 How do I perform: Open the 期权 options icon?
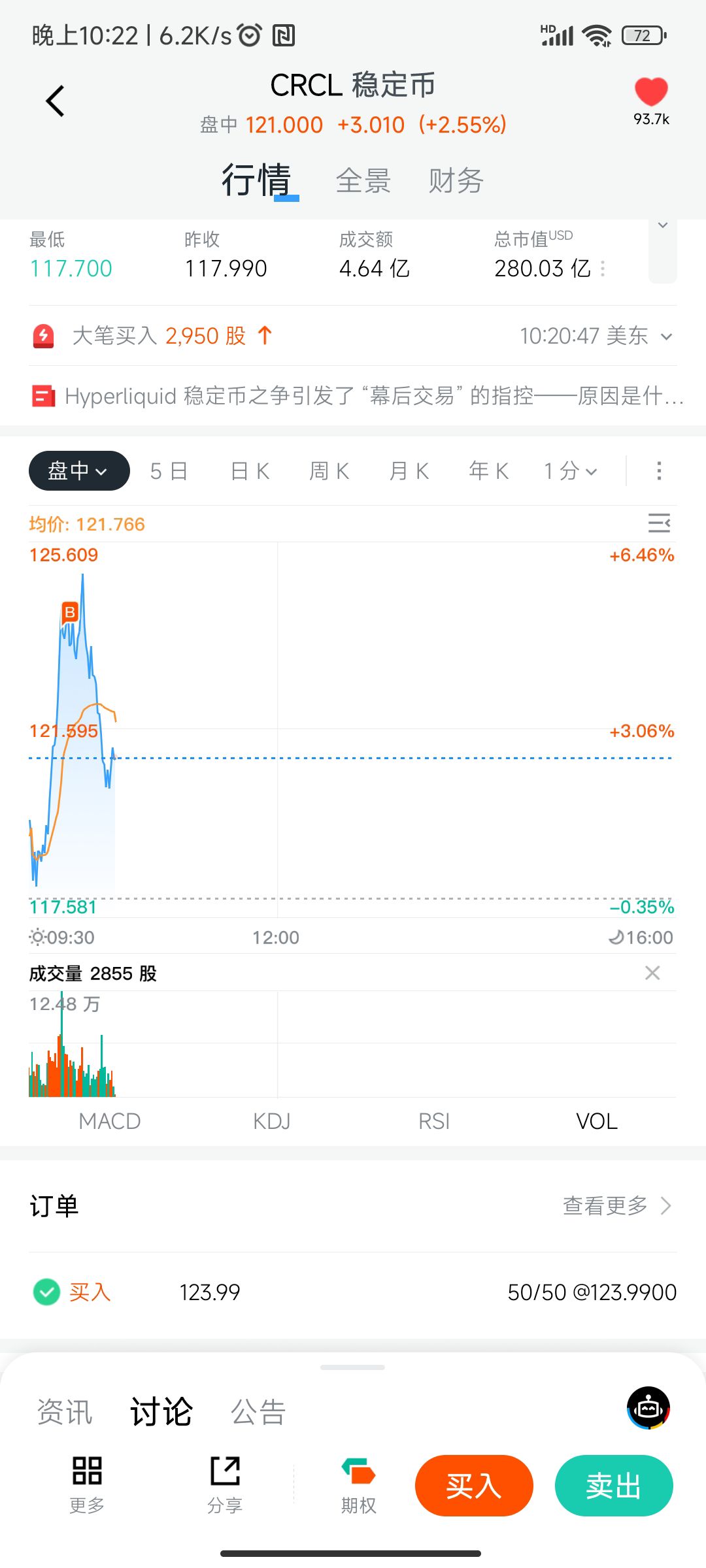tap(358, 1471)
